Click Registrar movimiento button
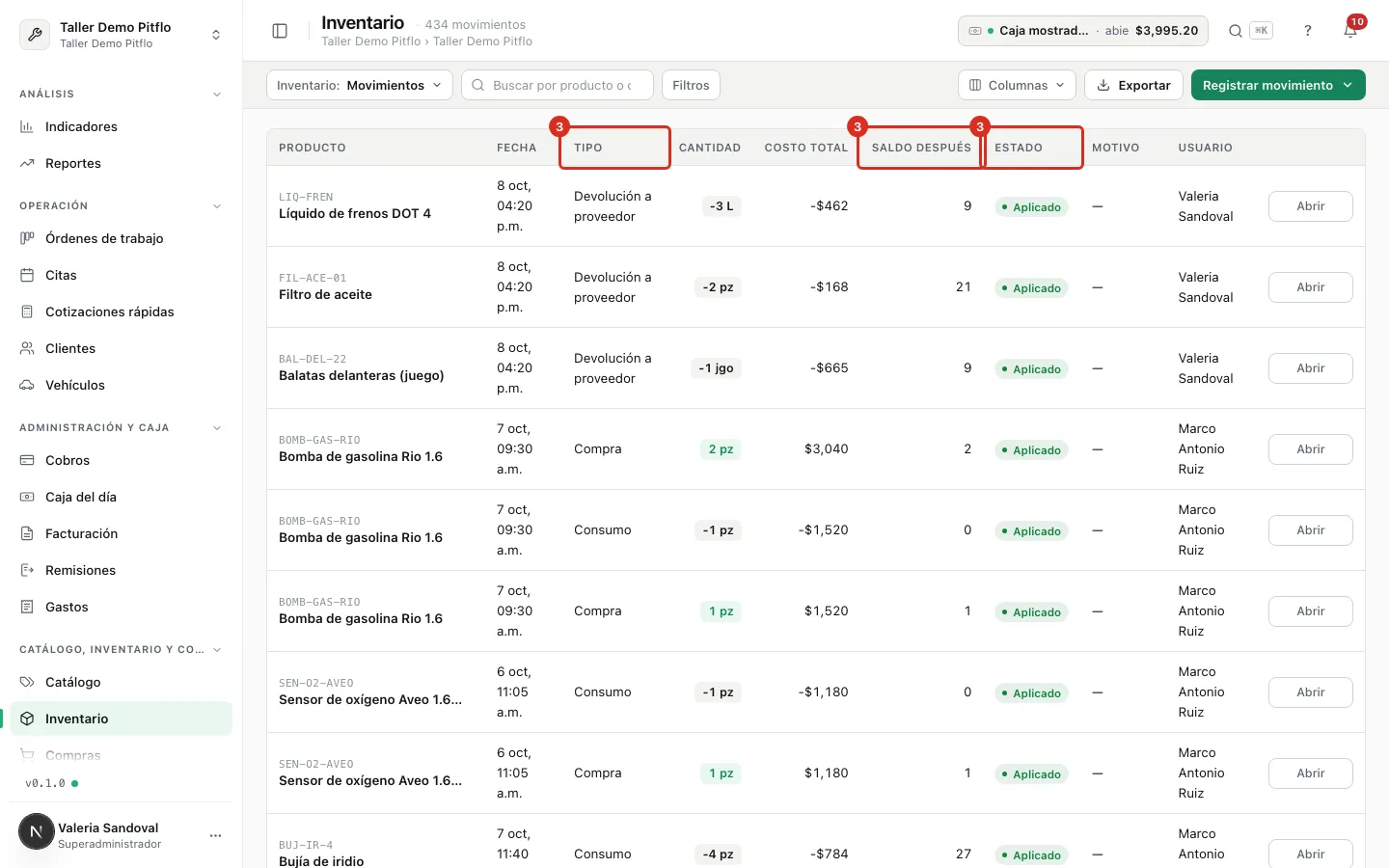Image resolution: width=1389 pixels, height=868 pixels. tap(1278, 85)
